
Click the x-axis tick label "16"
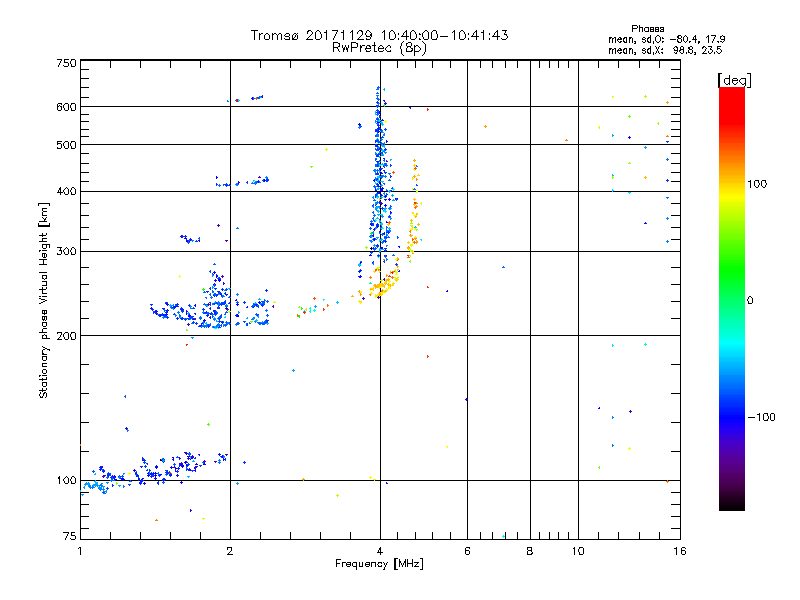tap(680, 551)
